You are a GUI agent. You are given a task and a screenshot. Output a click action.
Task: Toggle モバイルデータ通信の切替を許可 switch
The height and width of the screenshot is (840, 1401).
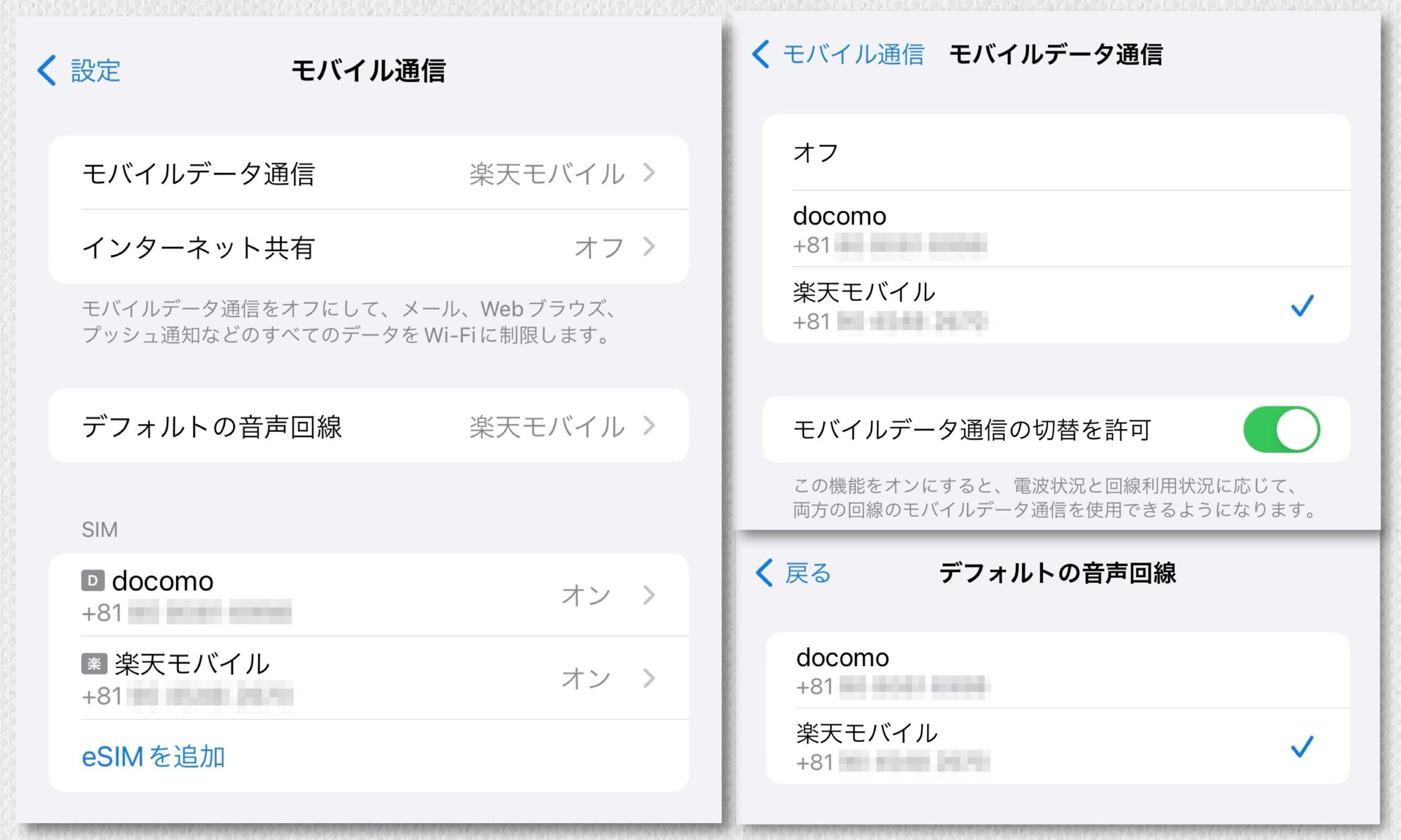1281,430
